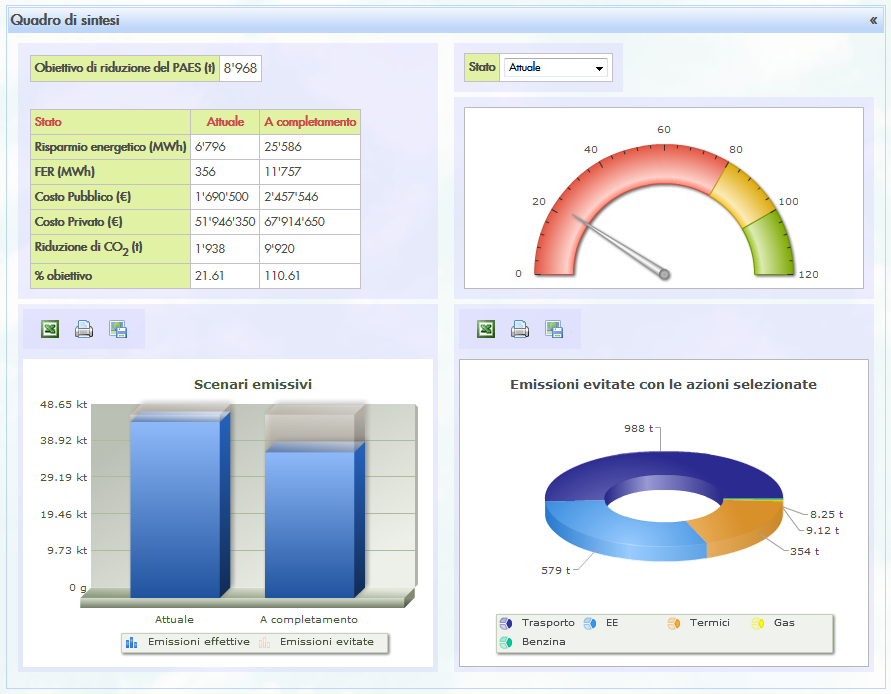
Task: Click the Costo Privato (€) row label
Action: [x=110, y=222]
